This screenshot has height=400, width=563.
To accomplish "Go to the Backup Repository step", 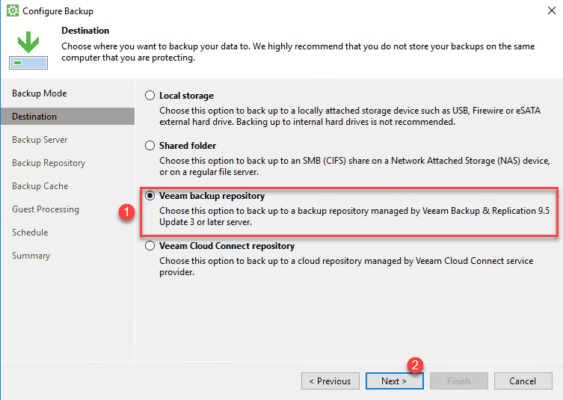I will (x=48, y=163).
